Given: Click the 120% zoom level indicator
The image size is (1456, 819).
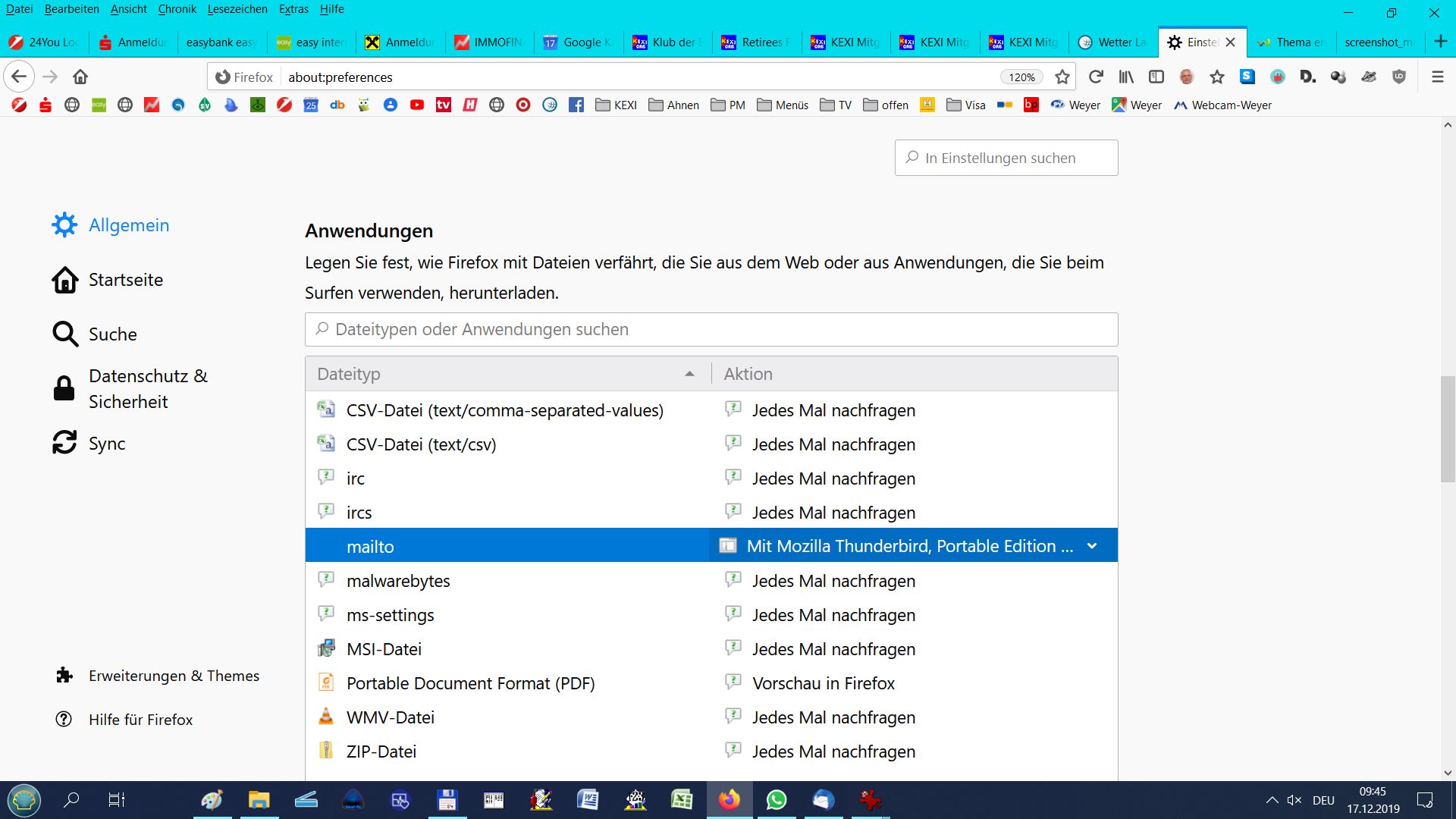Looking at the screenshot, I should pyautogui.click(x=1021, y=77).
